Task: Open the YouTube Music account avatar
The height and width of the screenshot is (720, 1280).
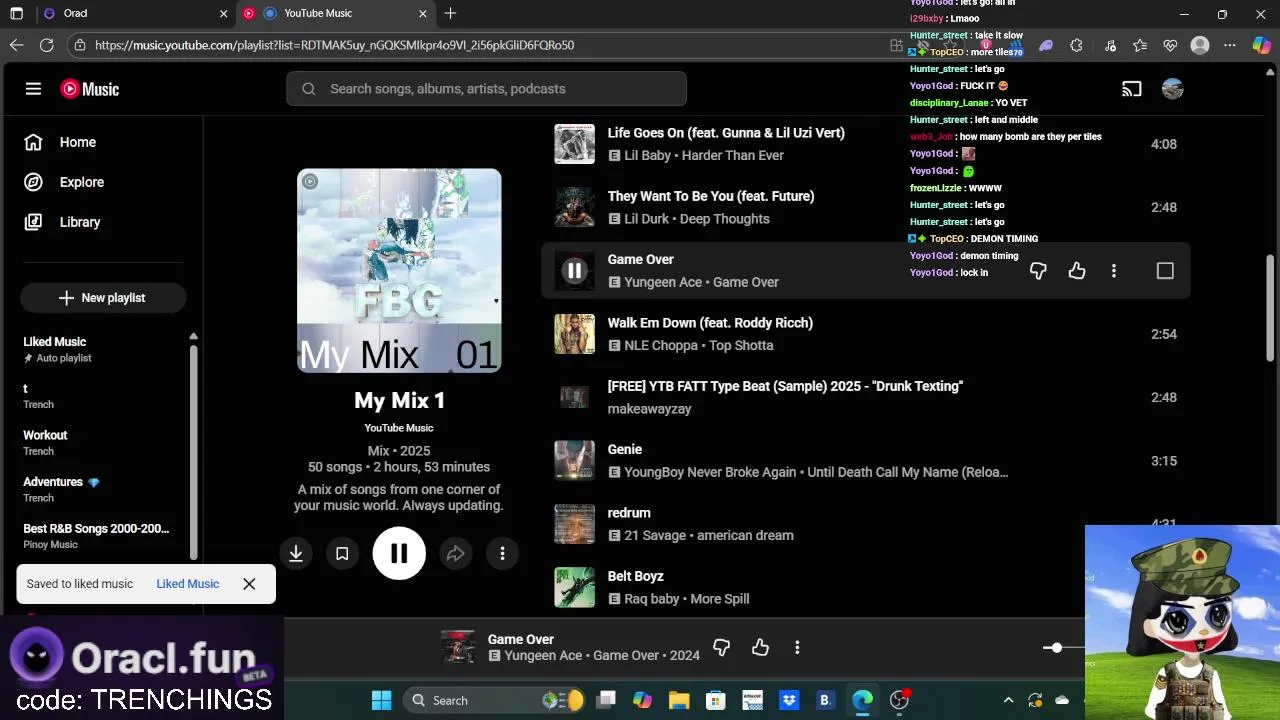Action: pos(1173,89)
